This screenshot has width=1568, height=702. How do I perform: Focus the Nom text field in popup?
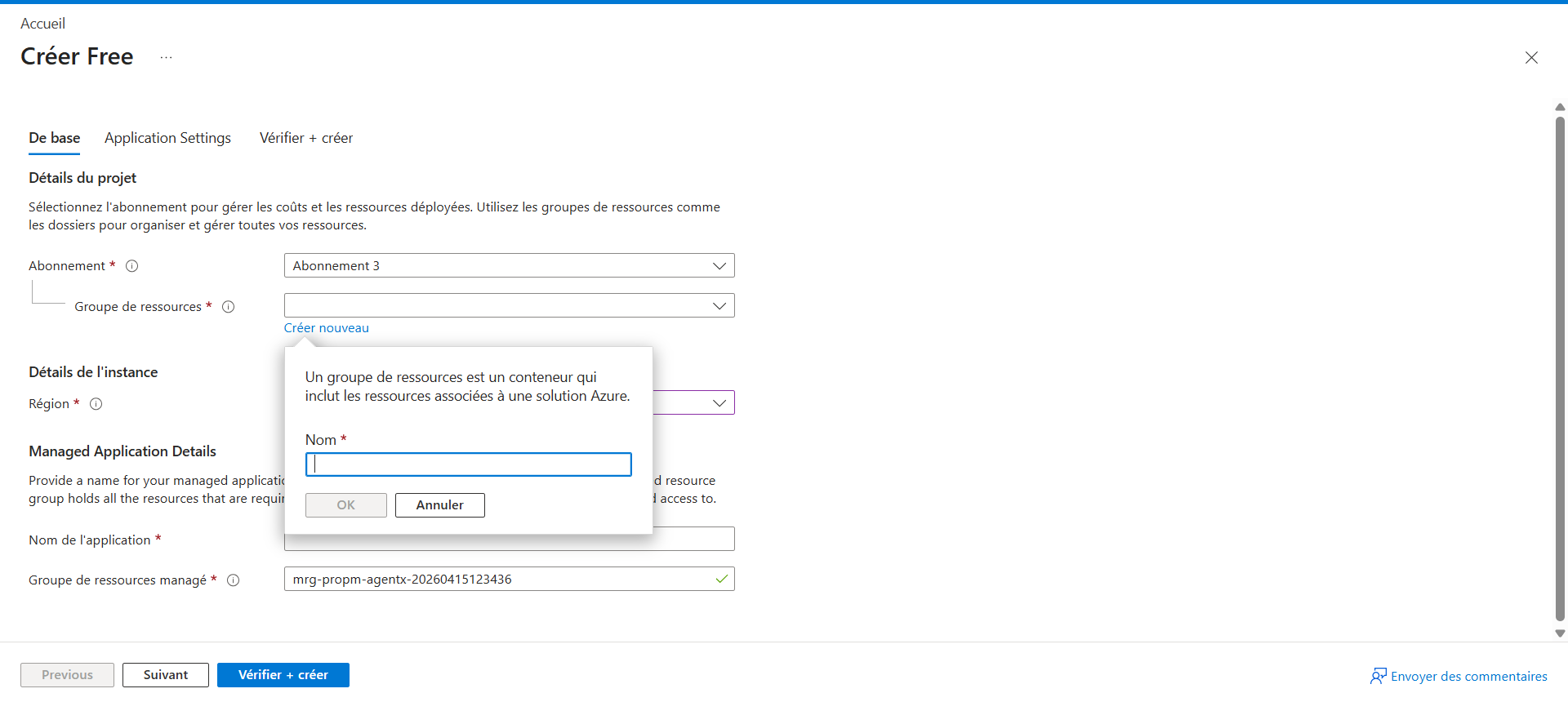click(468, 464)
